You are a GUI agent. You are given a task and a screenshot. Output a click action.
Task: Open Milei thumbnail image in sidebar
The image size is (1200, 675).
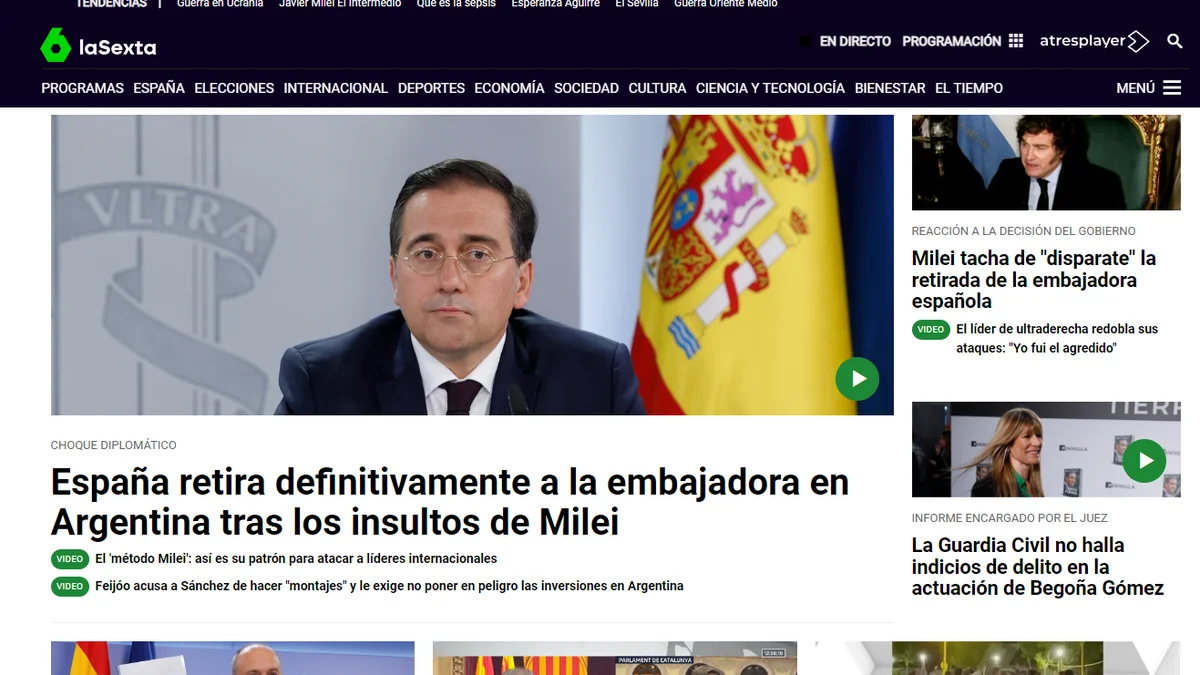click(x=1046, y=162)
